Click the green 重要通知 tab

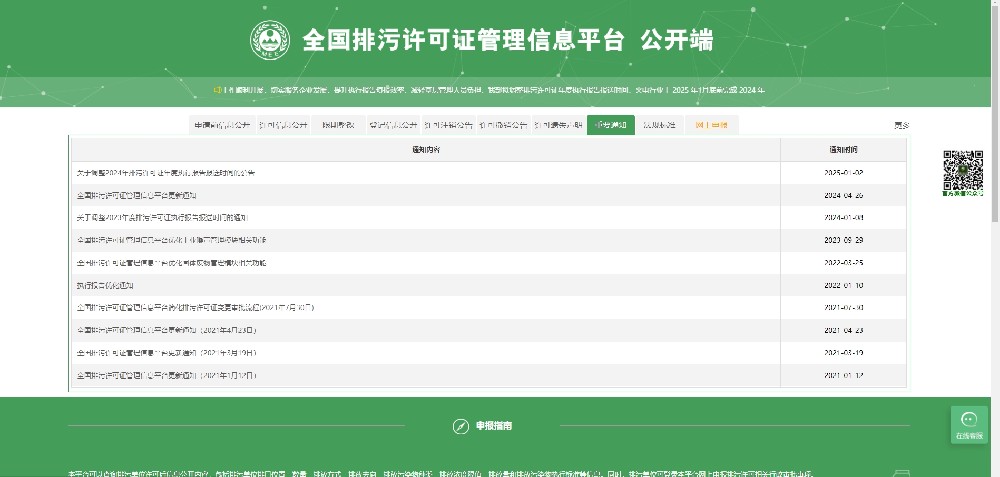(610, 125)
